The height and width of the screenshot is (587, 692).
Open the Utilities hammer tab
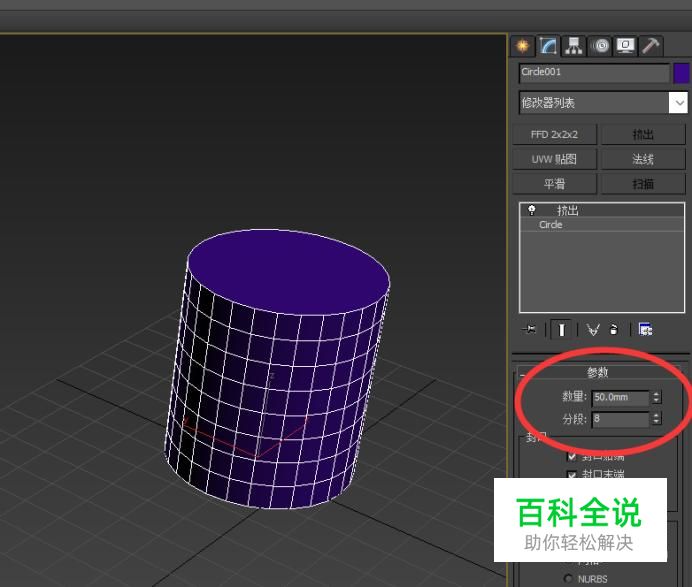tap(651, 46)
